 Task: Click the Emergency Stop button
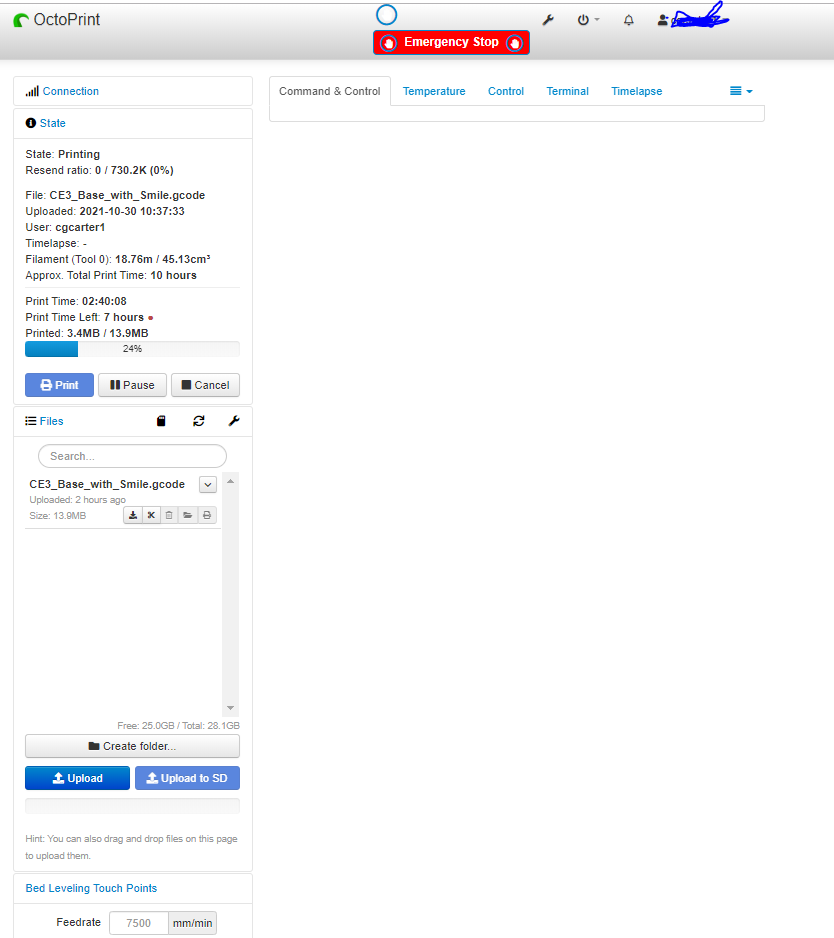(451, 42)
